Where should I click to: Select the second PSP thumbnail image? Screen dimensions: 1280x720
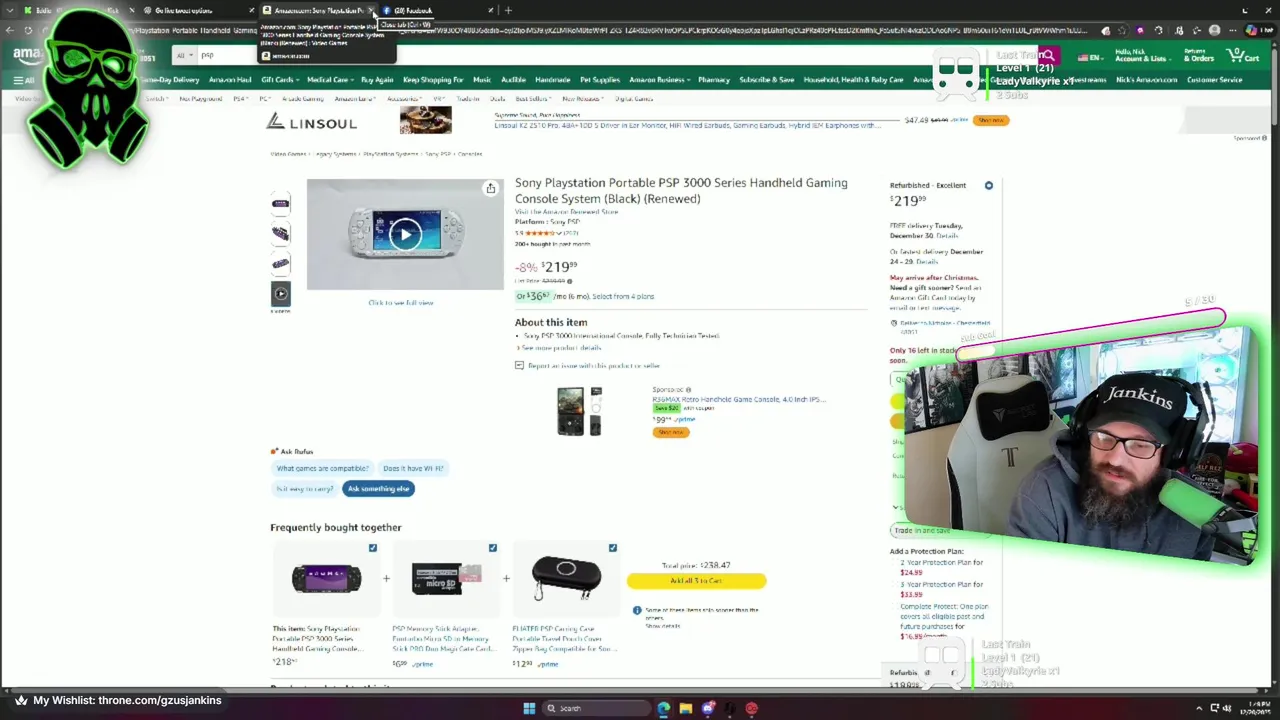280,233
